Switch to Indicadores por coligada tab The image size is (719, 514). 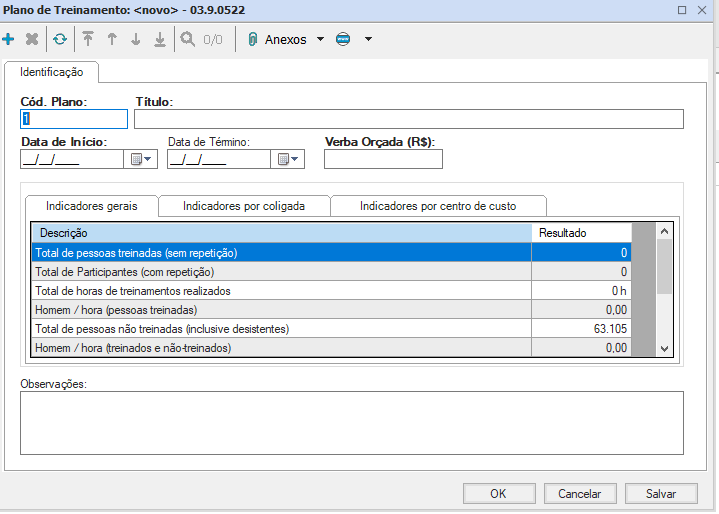coord(243,206)
